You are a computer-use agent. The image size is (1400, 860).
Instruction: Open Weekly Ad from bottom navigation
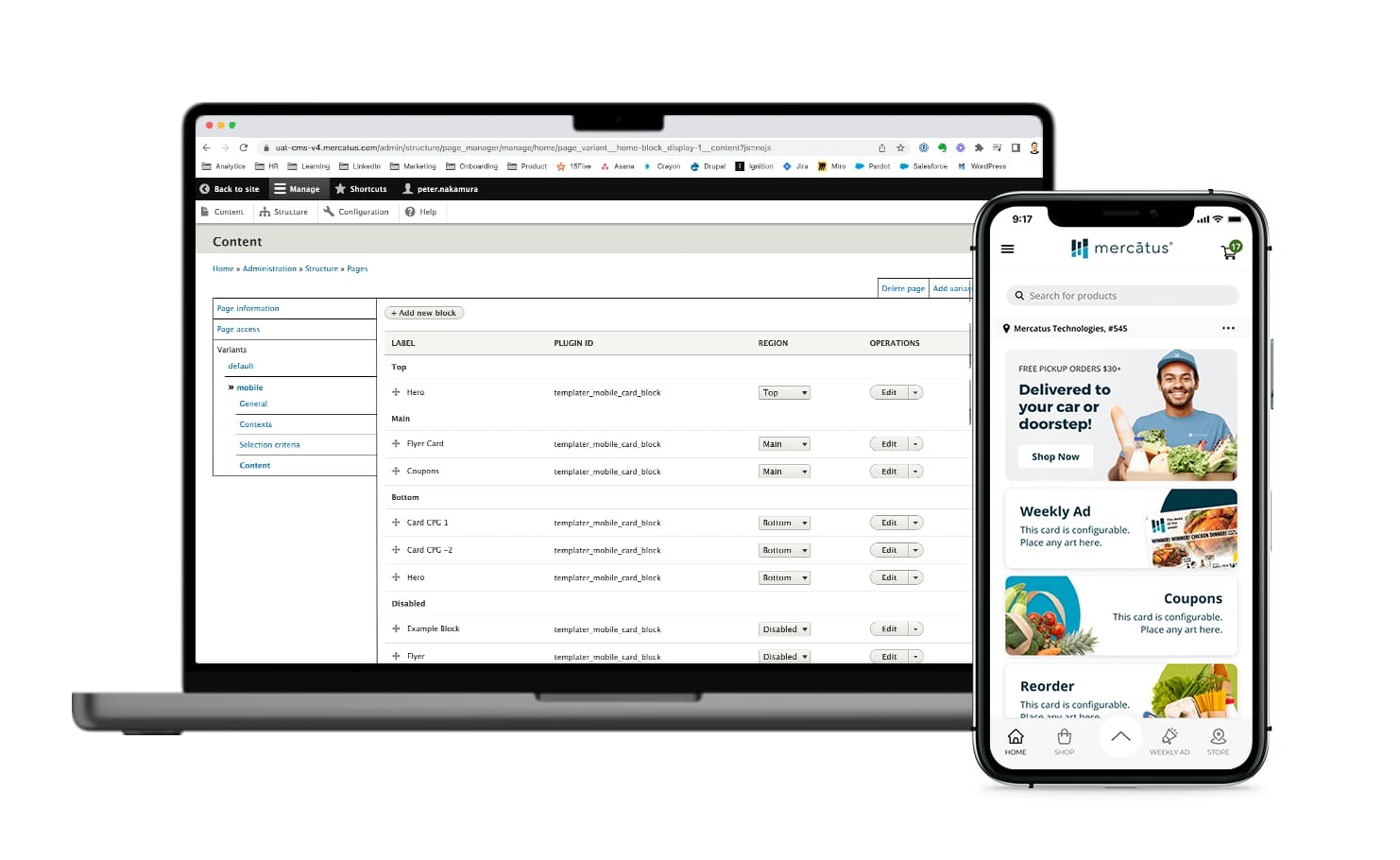pyautogui.click(x=1170, y=741)
